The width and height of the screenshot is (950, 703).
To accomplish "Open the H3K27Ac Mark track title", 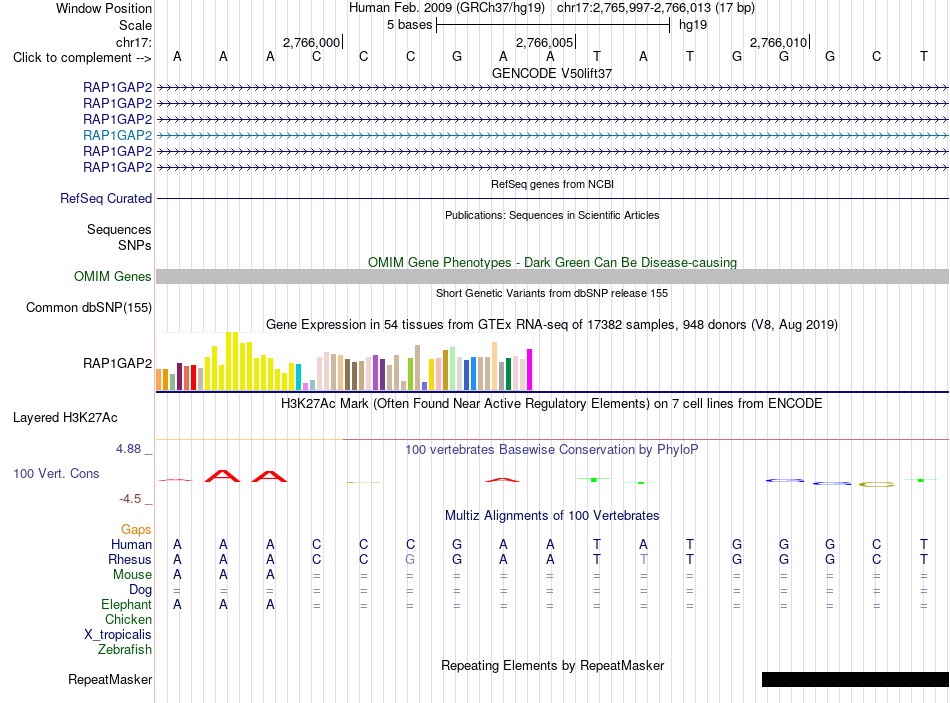I will coord(552,404).
